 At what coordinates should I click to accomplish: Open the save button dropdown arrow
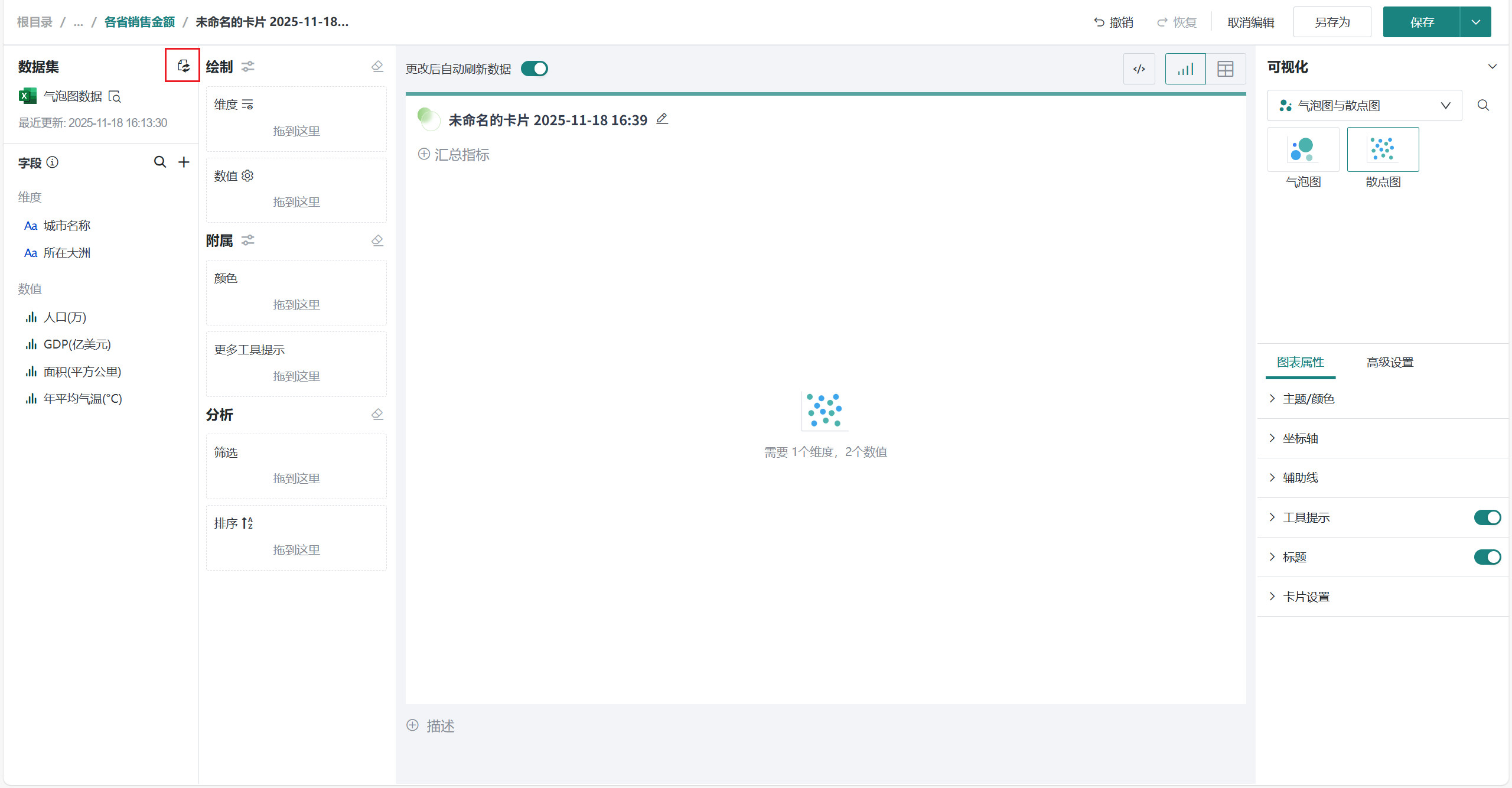pyautogui.click(x=1476, y=22)
